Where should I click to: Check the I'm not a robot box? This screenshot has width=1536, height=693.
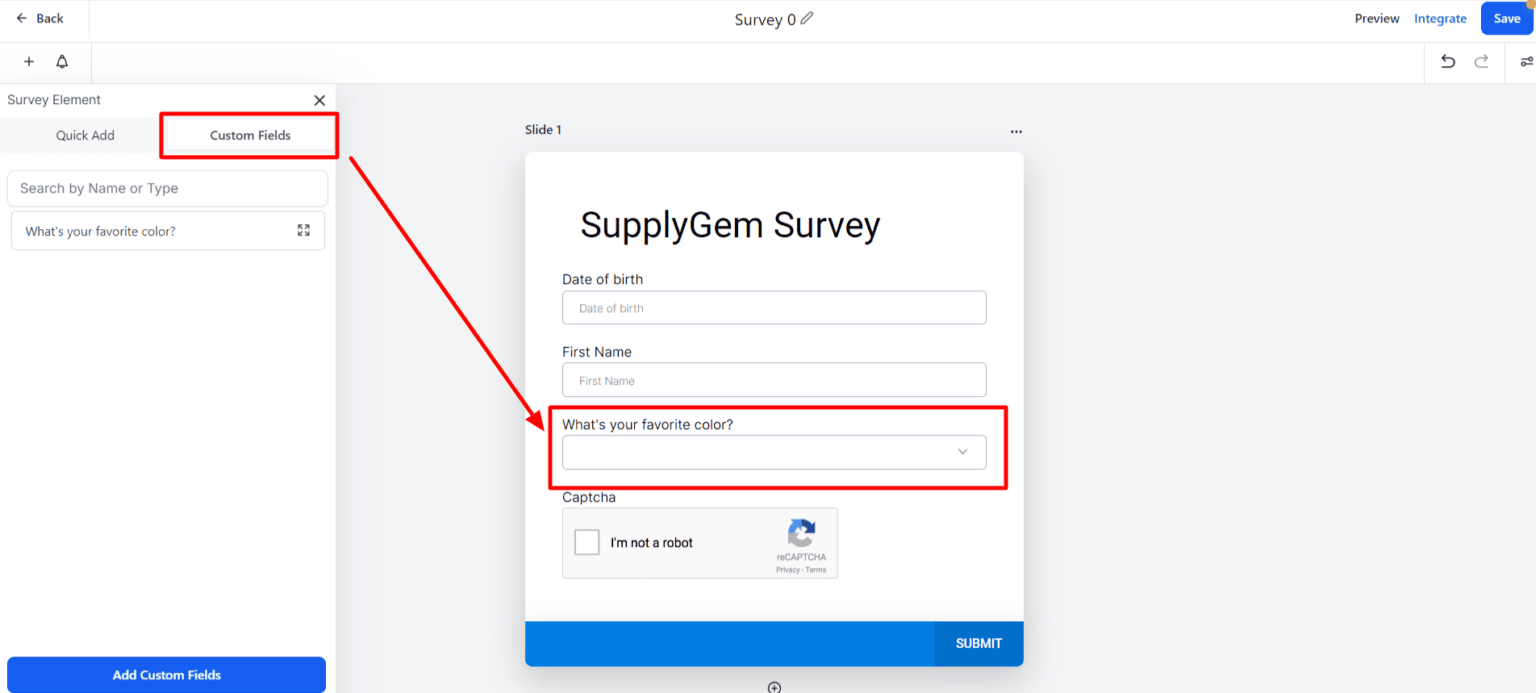pyautogui.click(x=587, y=542)
